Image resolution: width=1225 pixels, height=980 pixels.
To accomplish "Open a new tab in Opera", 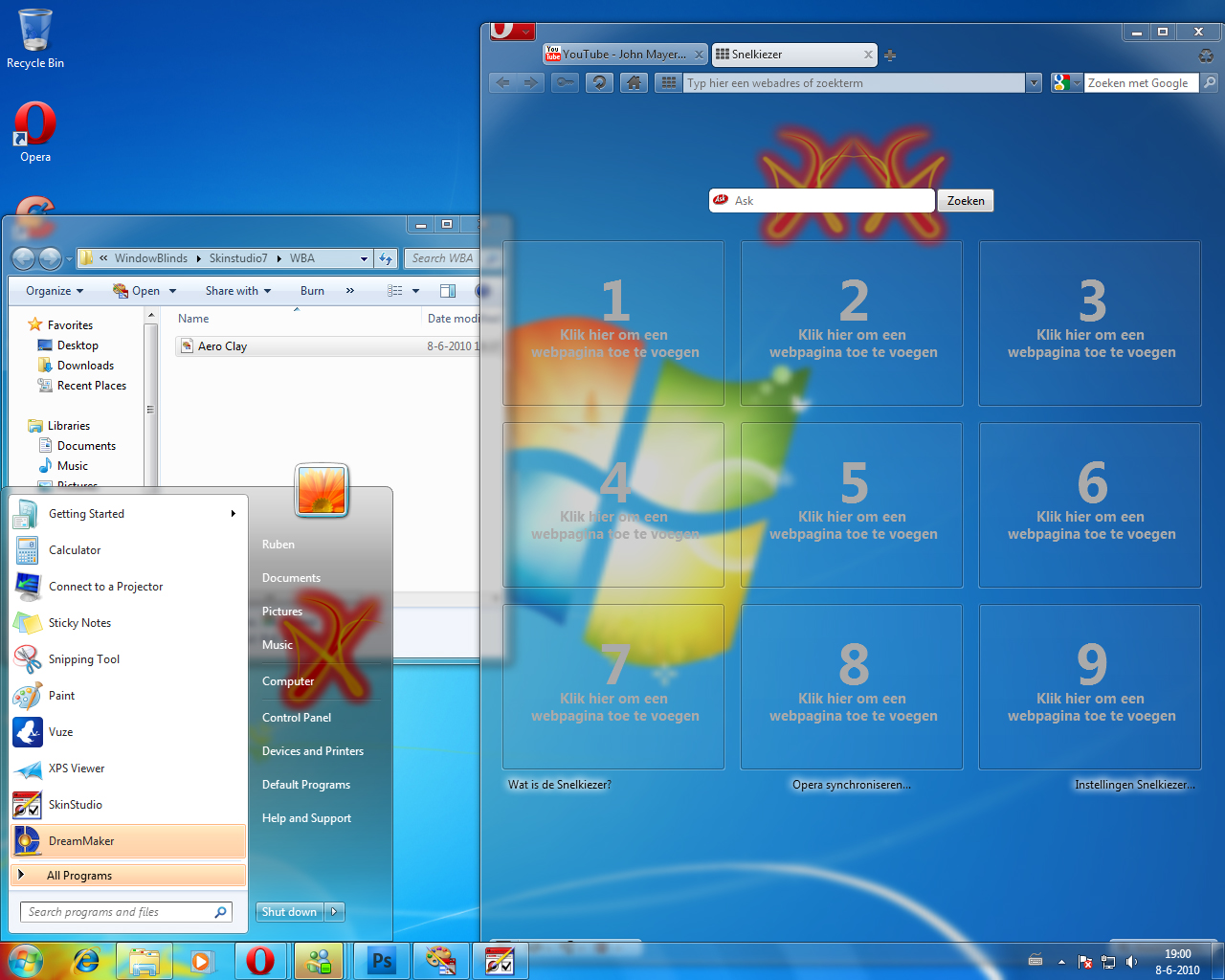I will click(x=890, y=56).
